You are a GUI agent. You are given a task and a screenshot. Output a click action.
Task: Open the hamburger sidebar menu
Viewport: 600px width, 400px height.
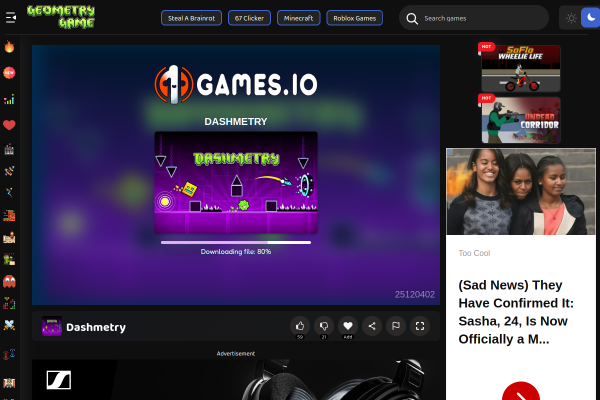(x=11, y=18)
